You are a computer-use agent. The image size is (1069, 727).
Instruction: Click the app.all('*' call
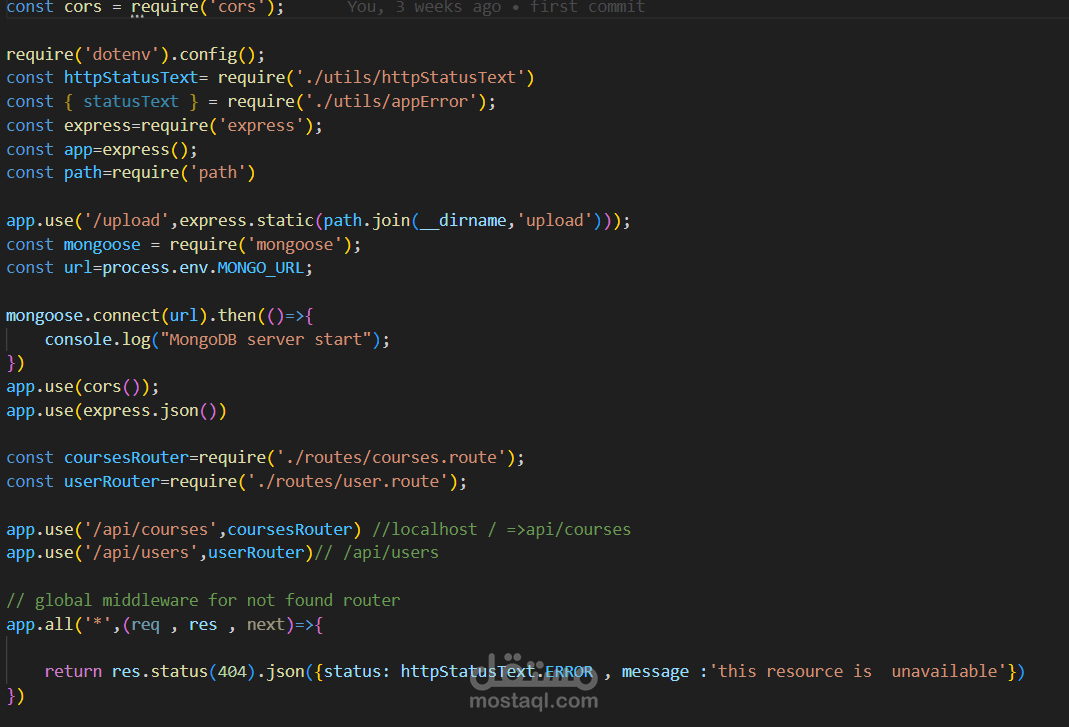coord(59,625)
